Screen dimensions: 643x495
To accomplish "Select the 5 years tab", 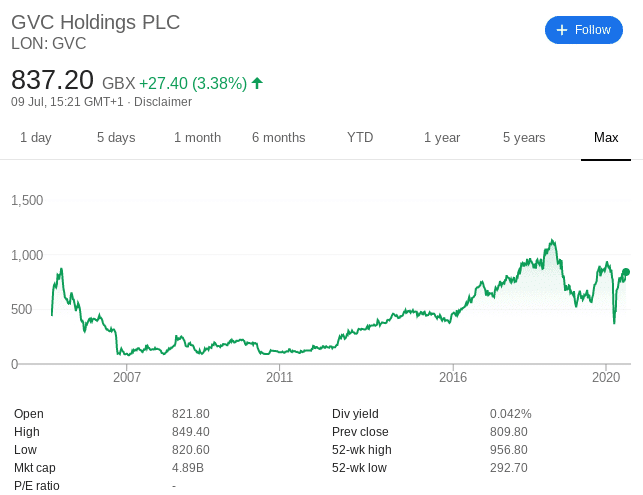I will point(524,137).
